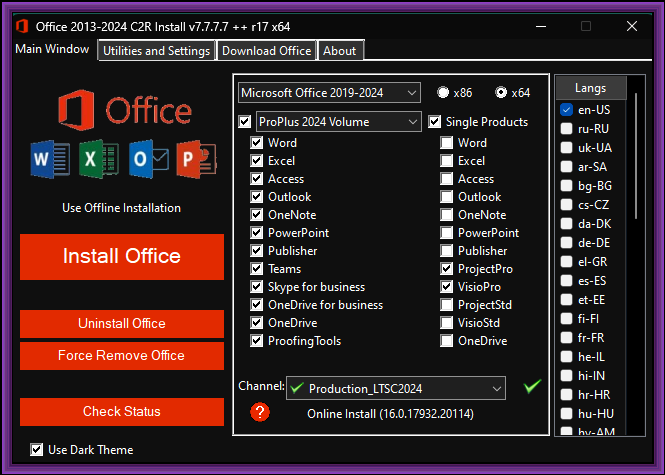The image size is (665, 475).
Task: Uncheck OneDrive for business
Action: (x=257, y=305)
